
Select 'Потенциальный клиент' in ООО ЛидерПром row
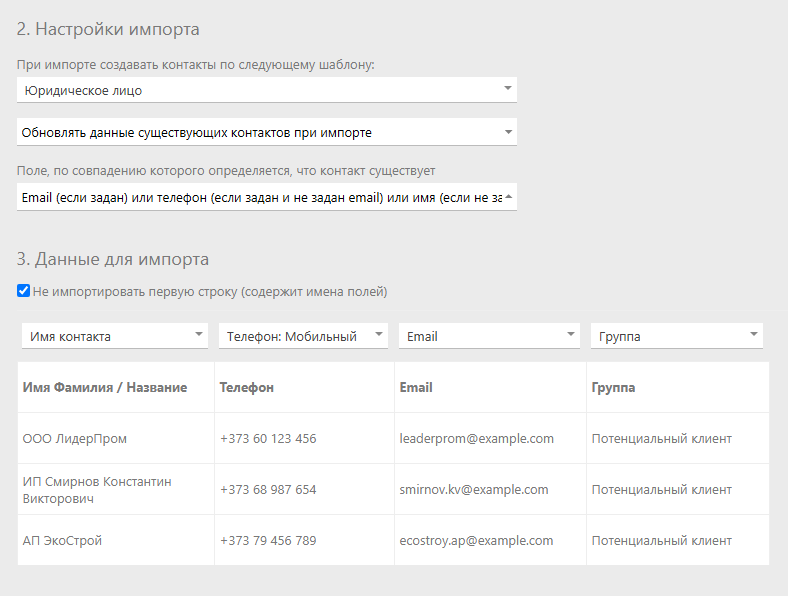pos(678,439)
